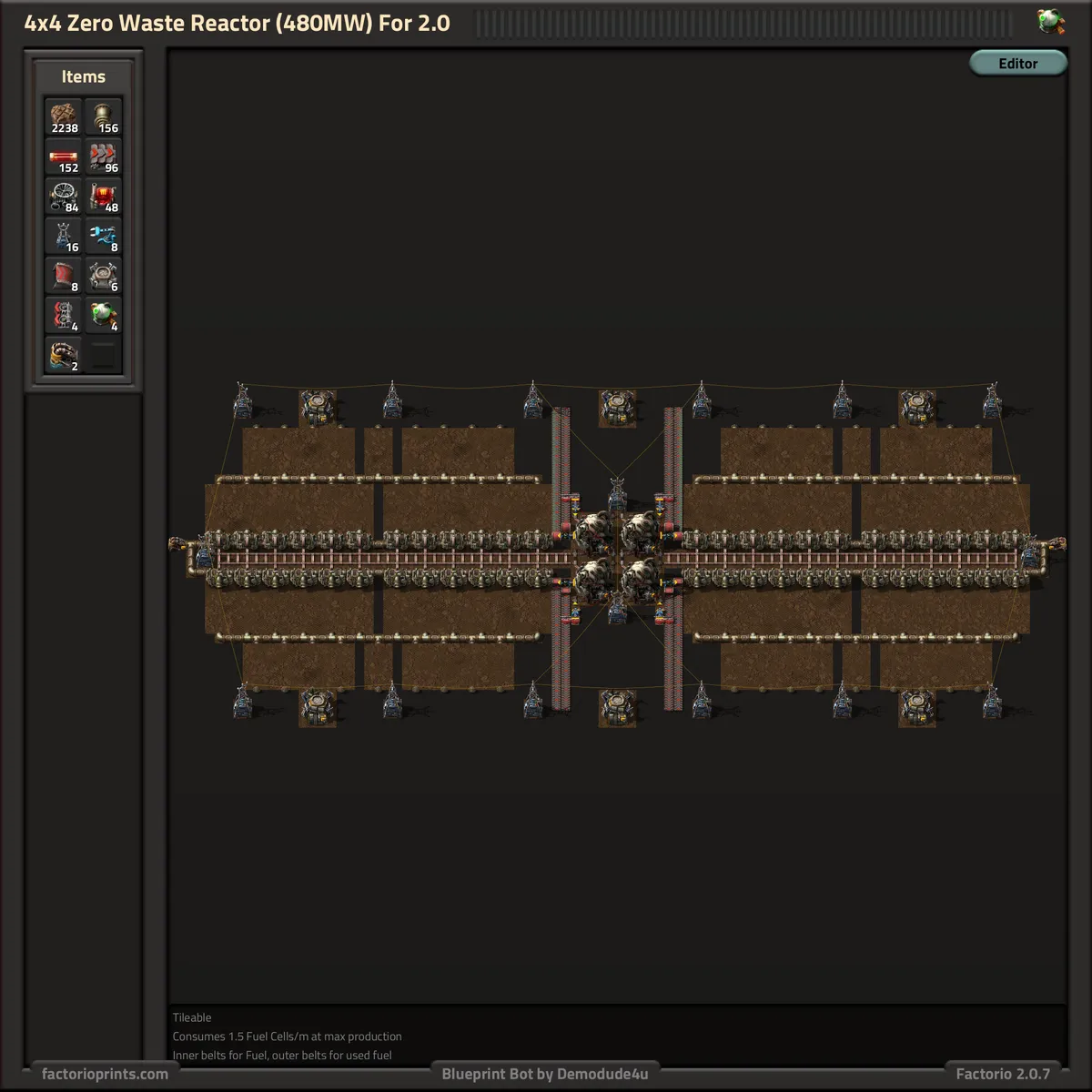Open the Editor button
Viewport: 1092px width, 1092px height.
click(1017, 63)
